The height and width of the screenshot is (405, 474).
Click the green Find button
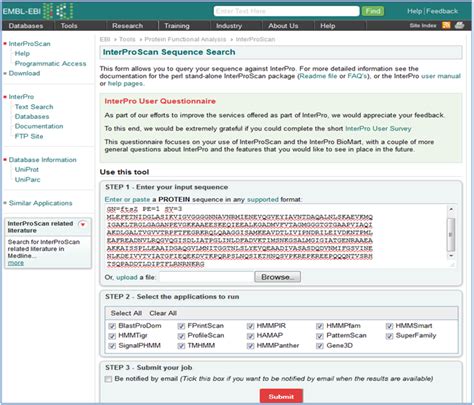point(373,11)
